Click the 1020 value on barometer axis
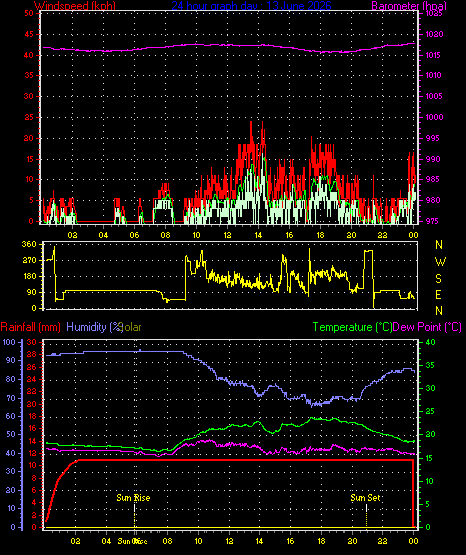 coord(435,34)
